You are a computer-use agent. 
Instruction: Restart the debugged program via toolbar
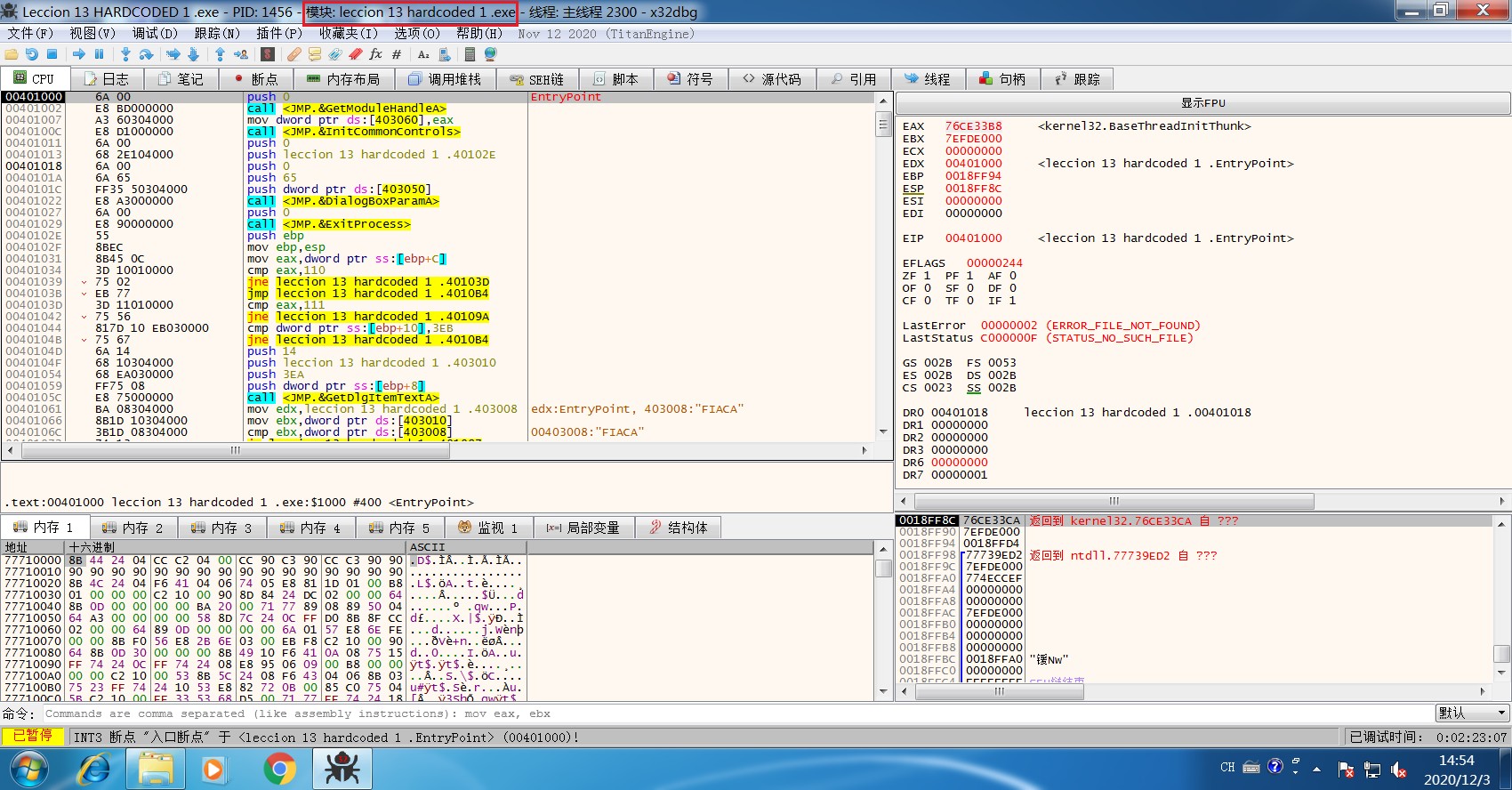(32, 54)
